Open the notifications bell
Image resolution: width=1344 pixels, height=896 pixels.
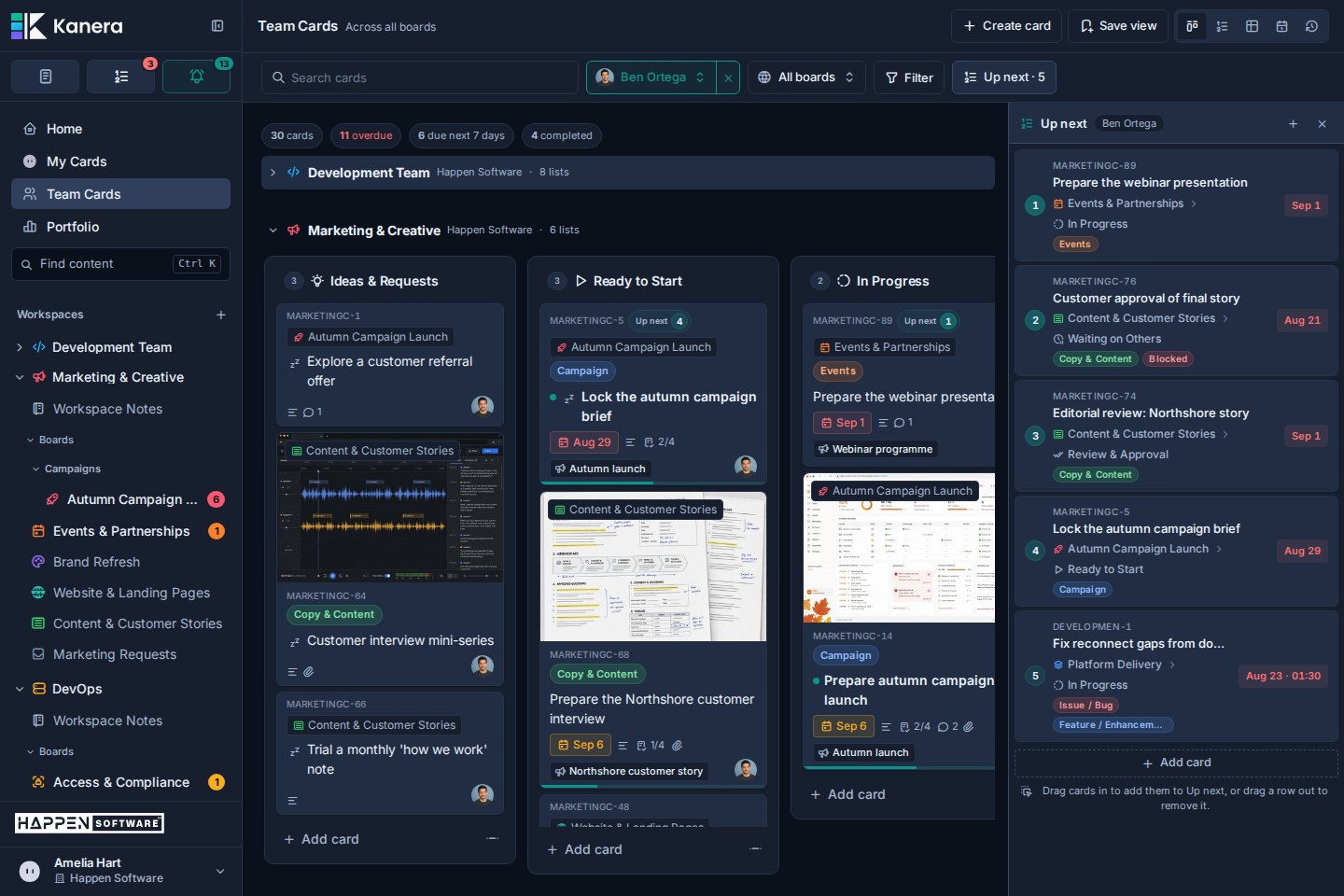[196, 77]
